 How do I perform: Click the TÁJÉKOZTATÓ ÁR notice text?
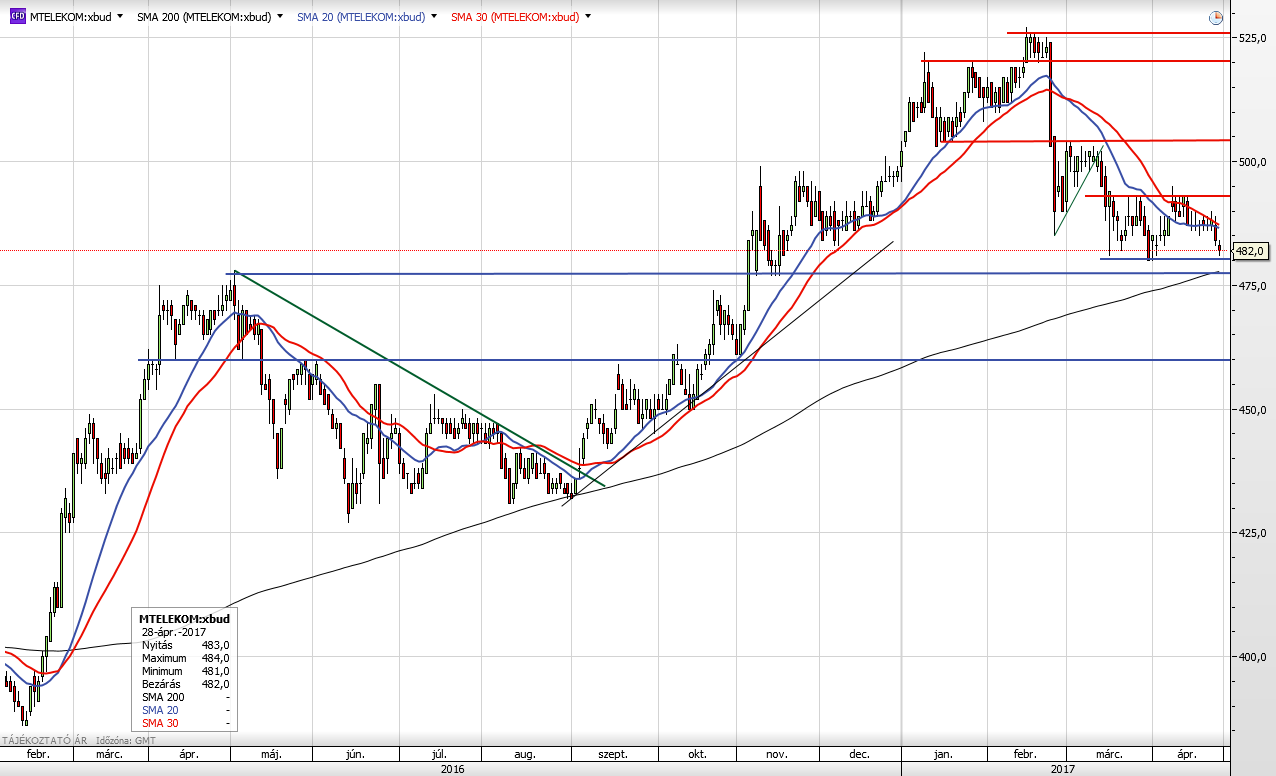tap(45, 740)
